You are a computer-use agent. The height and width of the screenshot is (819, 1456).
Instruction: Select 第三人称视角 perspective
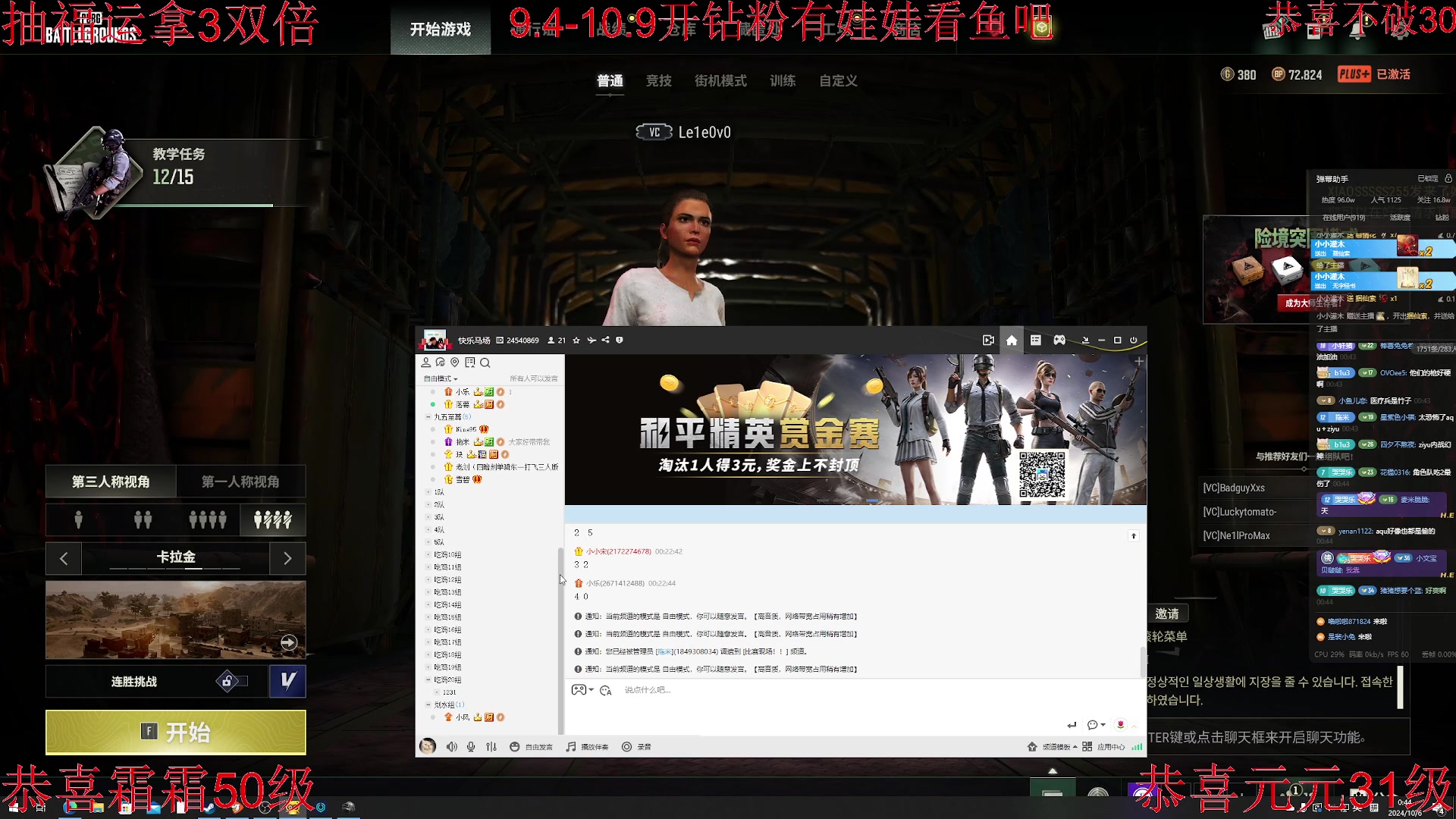[x=111, y=482]
